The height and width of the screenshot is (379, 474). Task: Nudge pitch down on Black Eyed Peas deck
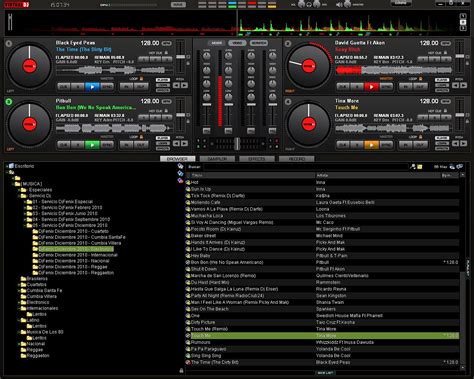(x=176, y=85)
